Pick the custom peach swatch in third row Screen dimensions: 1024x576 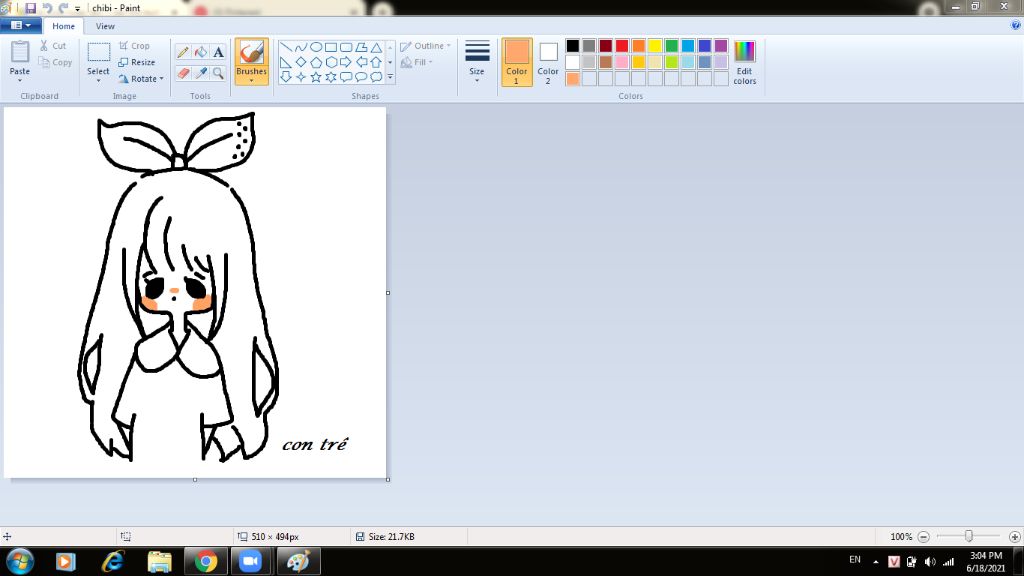(573, 79)
